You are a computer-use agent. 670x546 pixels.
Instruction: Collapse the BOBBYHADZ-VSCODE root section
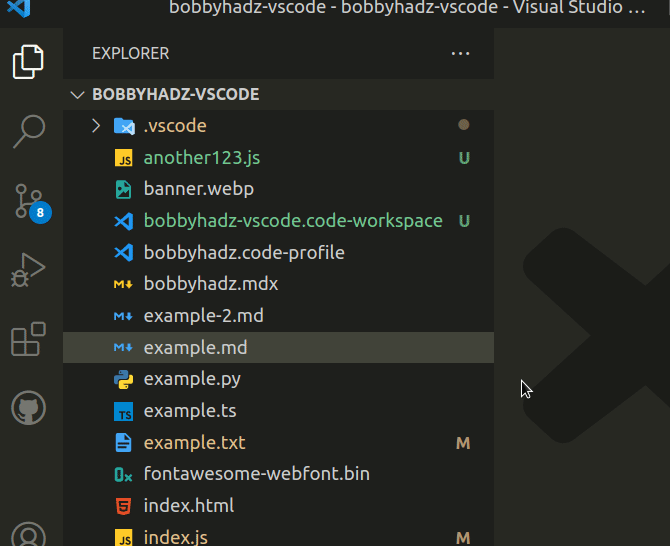77,94
